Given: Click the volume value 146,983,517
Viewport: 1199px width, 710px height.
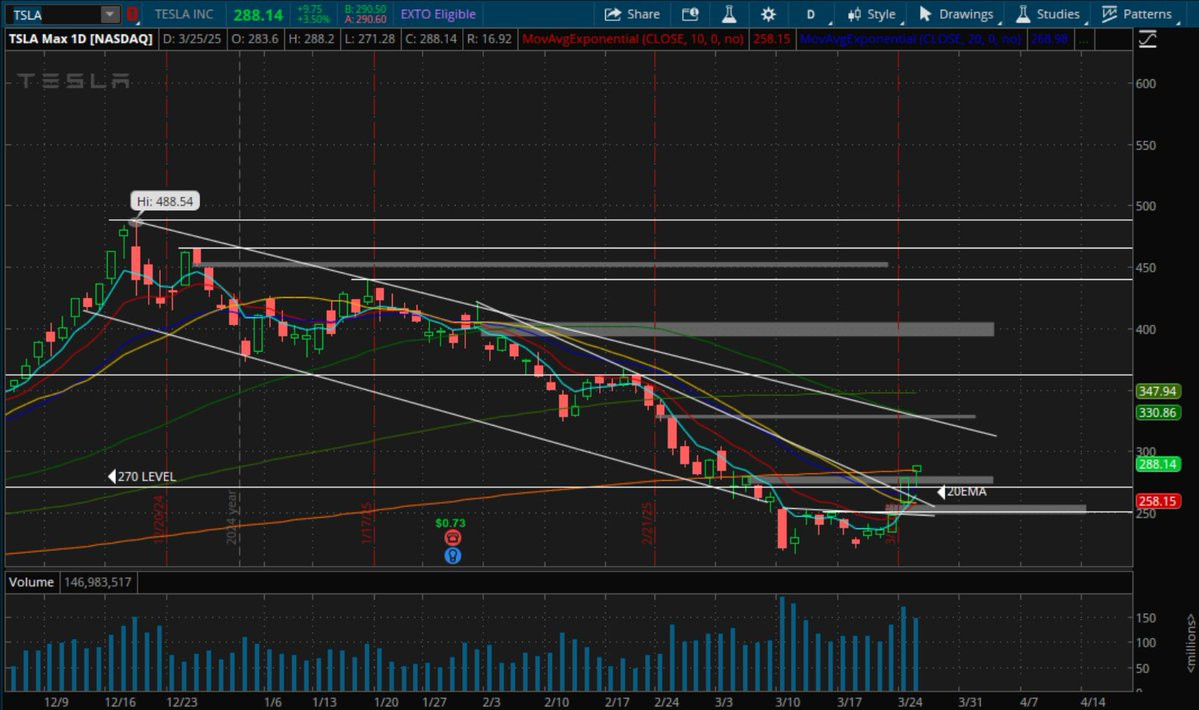Looking at the screenshot, I should [98, 582].
